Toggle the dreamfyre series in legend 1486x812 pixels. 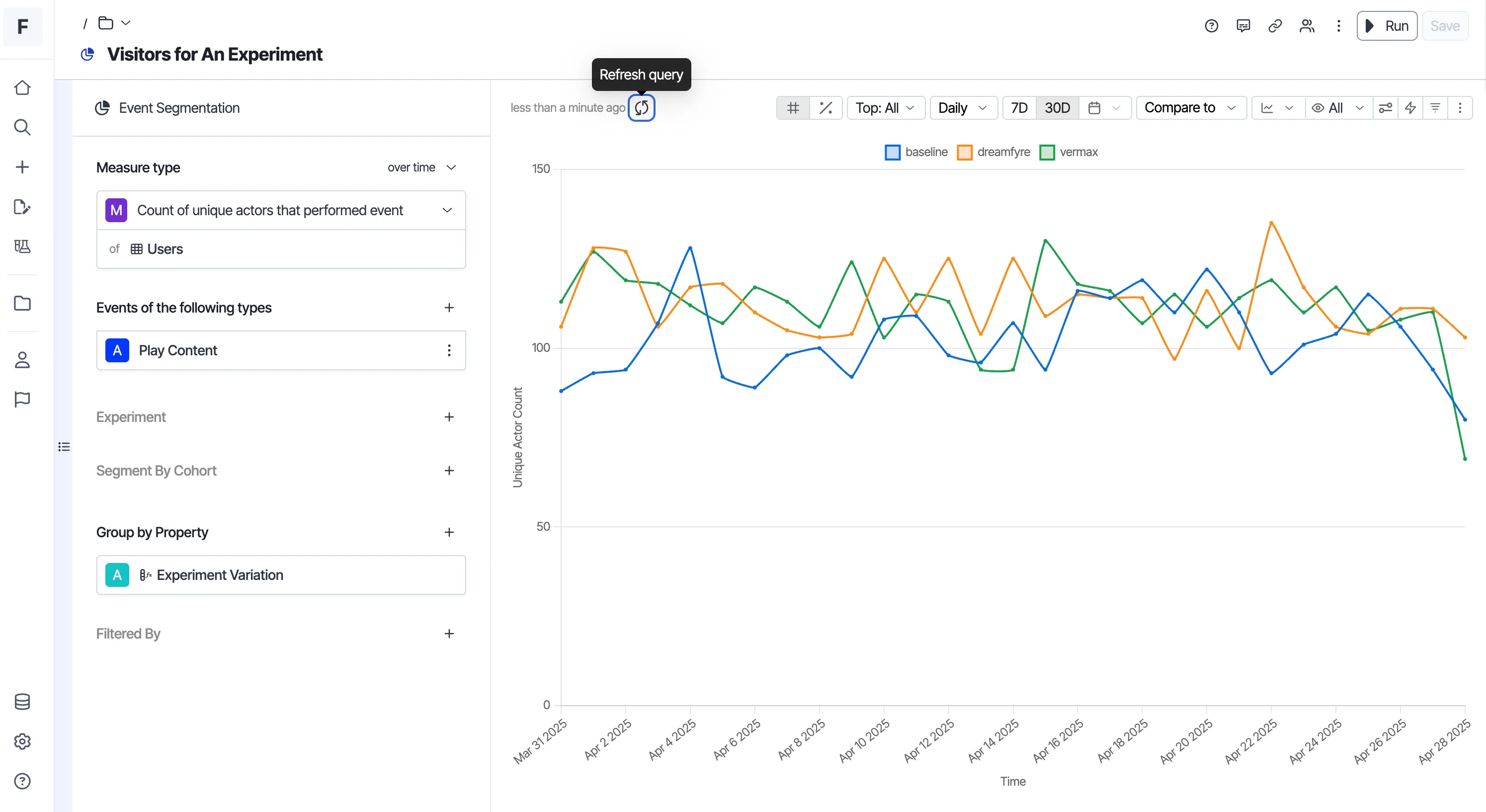tap(993, 152)
